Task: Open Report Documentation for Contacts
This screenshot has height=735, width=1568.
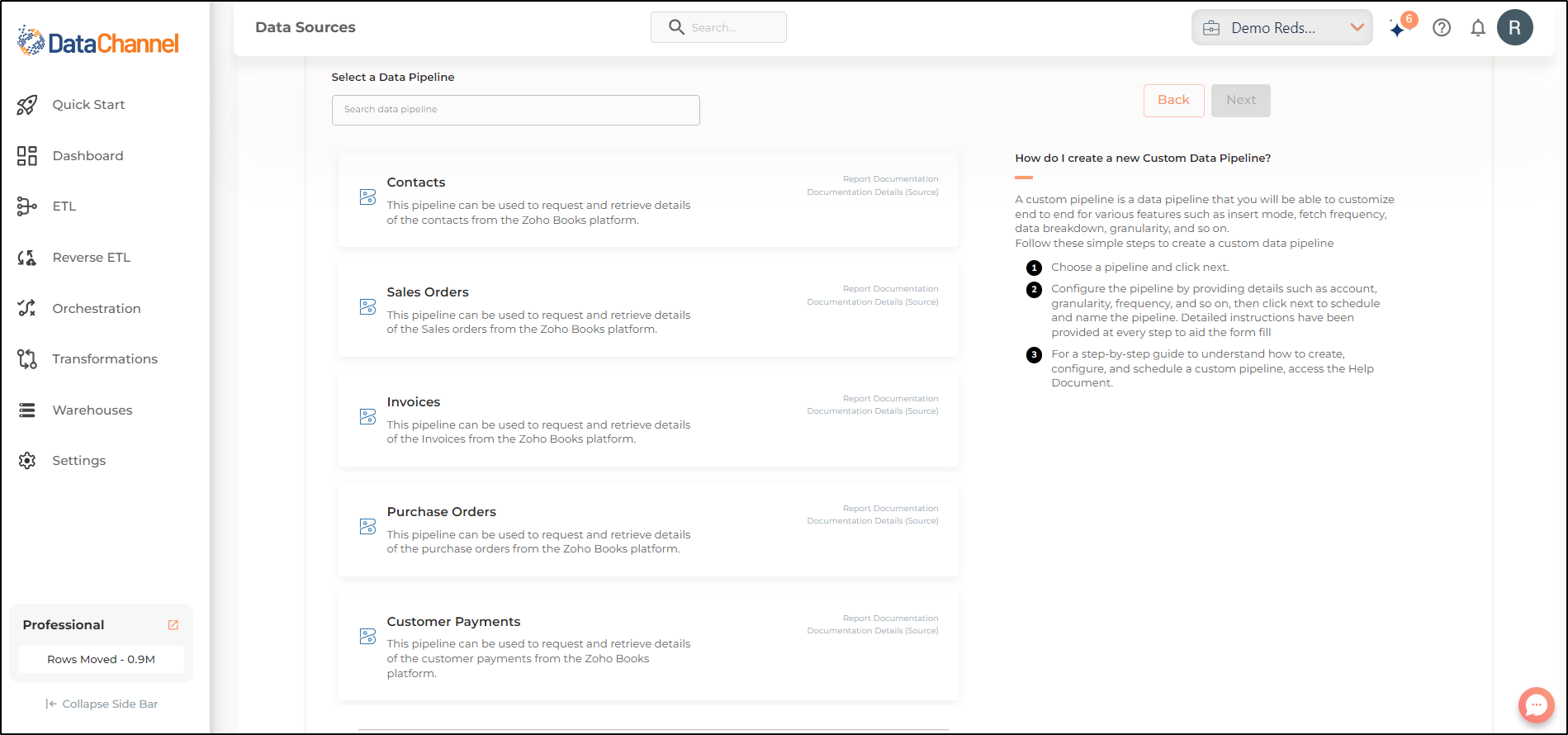Action: [x=890, y=179]
